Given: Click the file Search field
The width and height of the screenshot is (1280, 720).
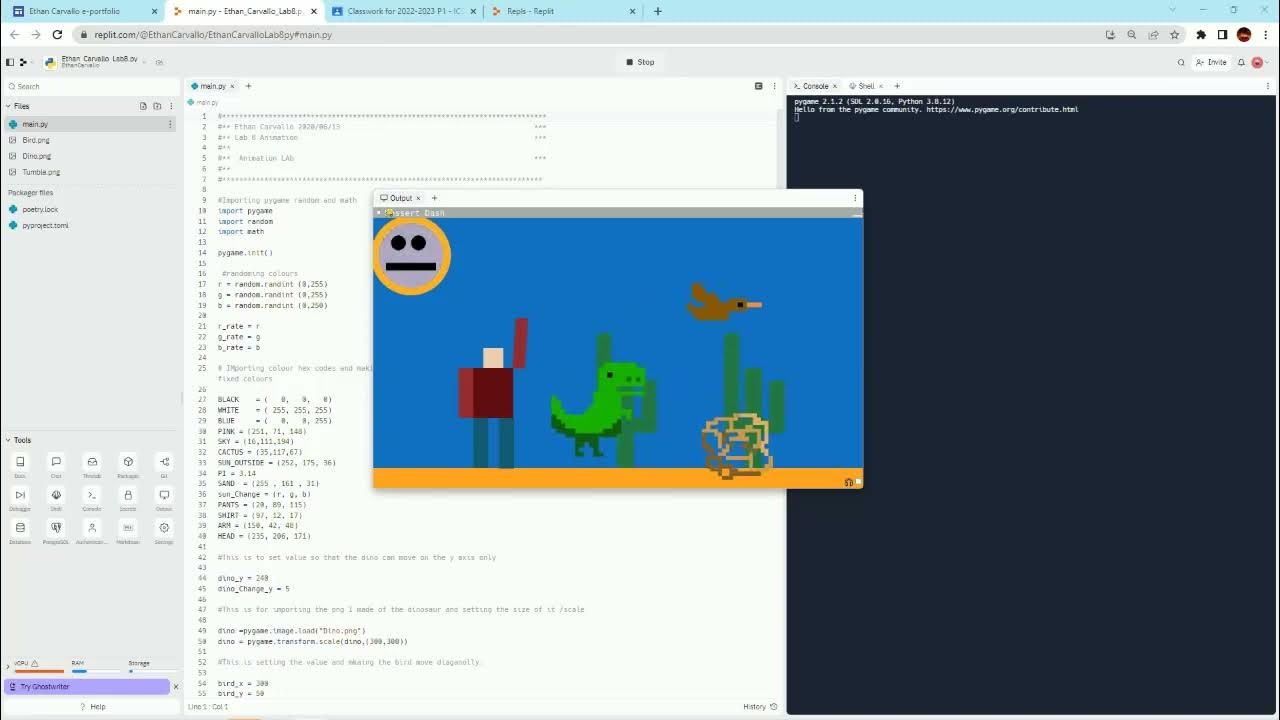Looking at the screenshot, I should [90, 86].
